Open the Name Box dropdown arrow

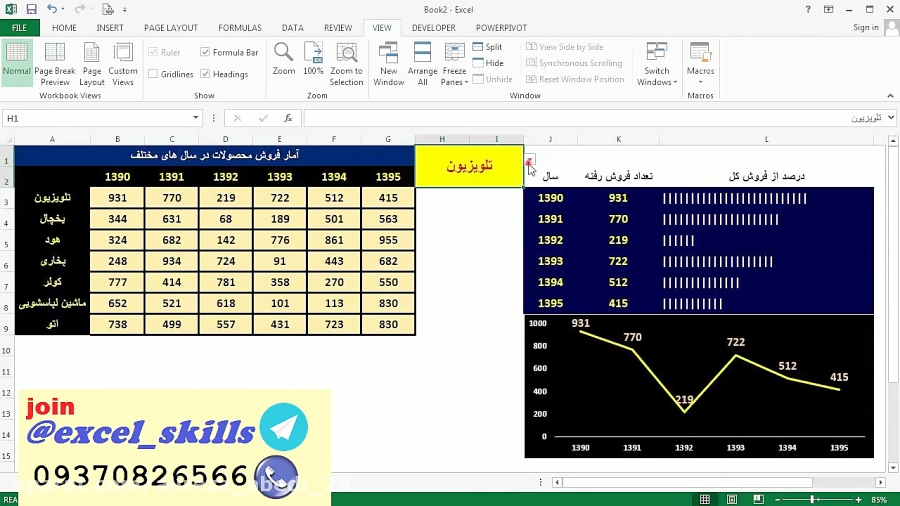[195, 118]
